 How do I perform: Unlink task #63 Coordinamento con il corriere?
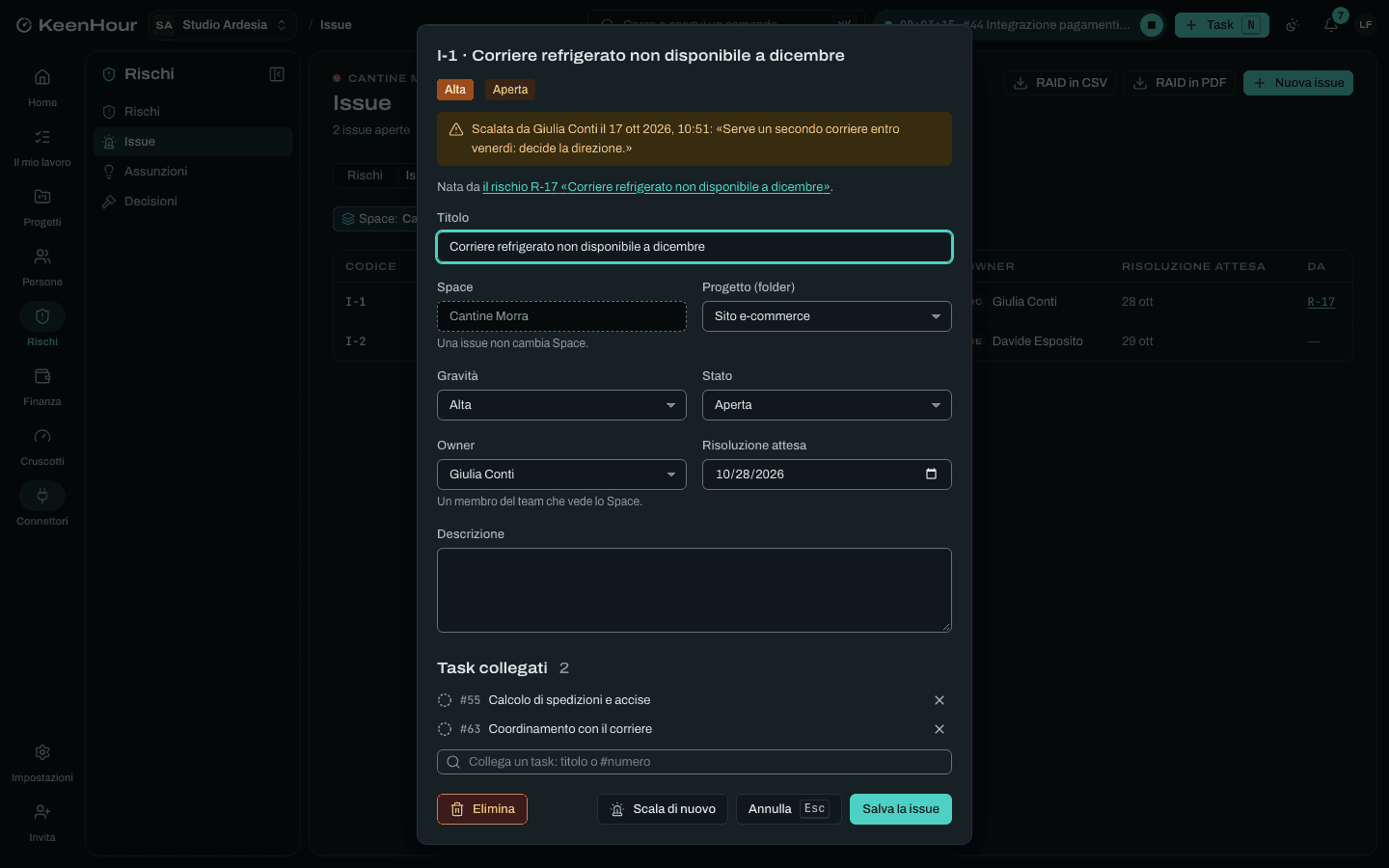(x=940, y=729)
